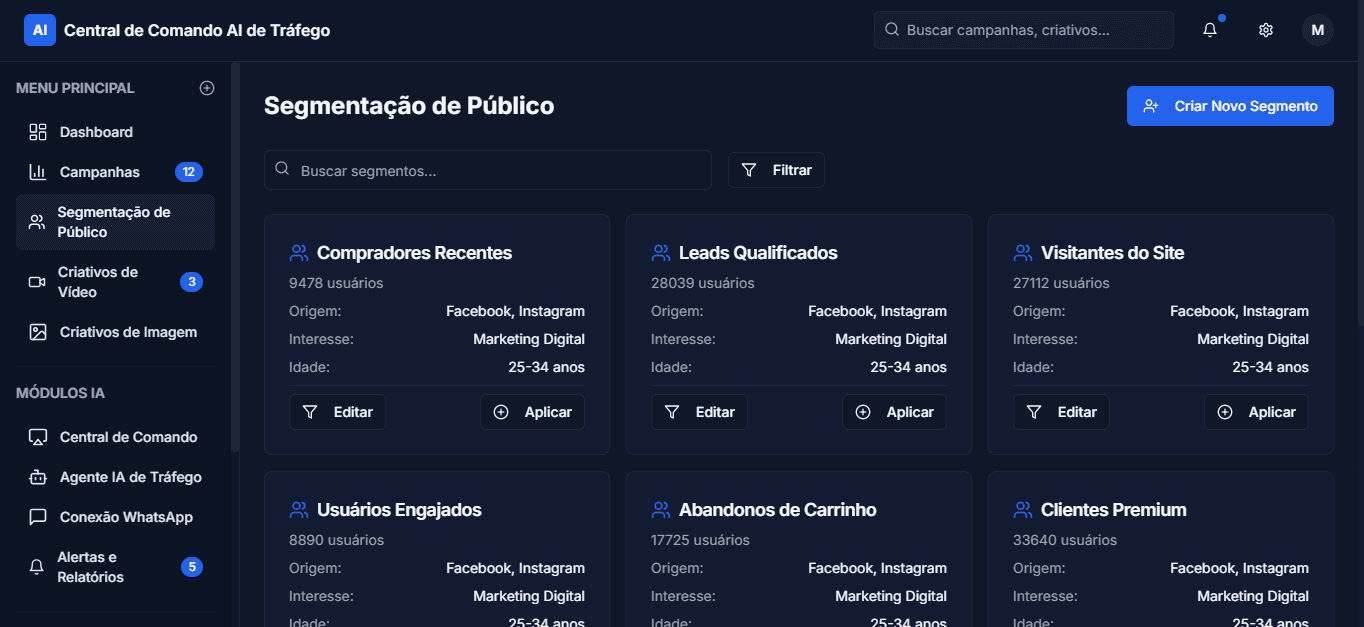
Task: Click the users icon on Clientes Premium card
Action: click(1022, 510)
